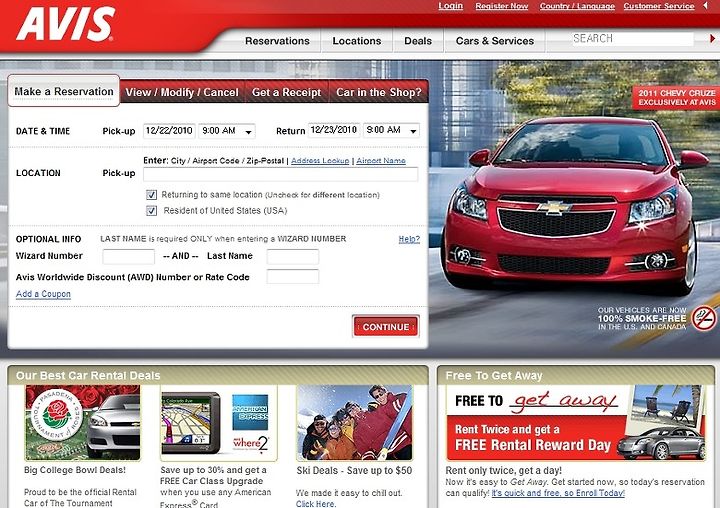The width and height of the screenshot is (720, 508).
Task: Click the Address Lookup link
Action: tap(320, 161)
